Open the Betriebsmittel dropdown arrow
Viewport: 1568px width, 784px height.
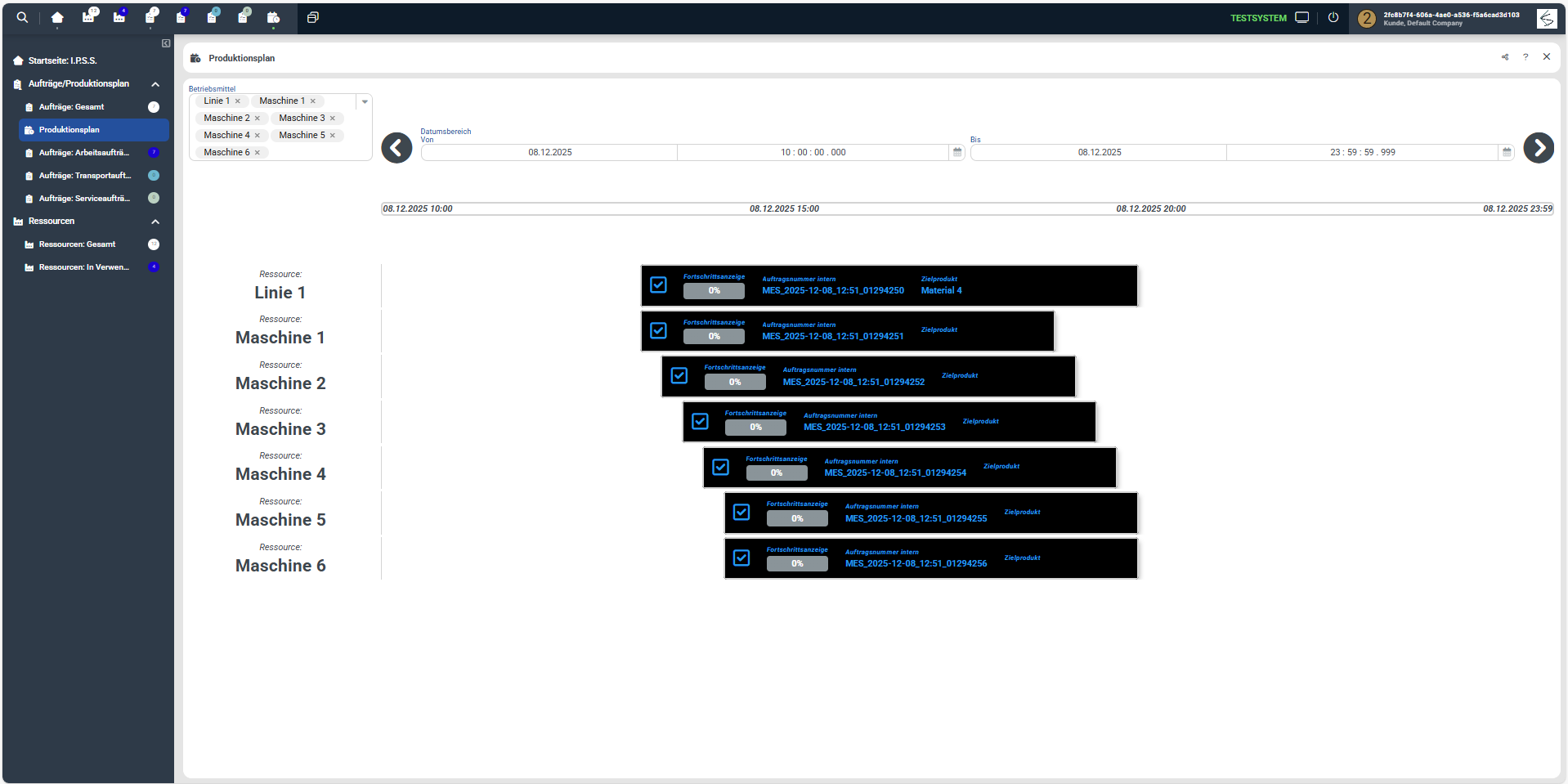tap(365, 101)
